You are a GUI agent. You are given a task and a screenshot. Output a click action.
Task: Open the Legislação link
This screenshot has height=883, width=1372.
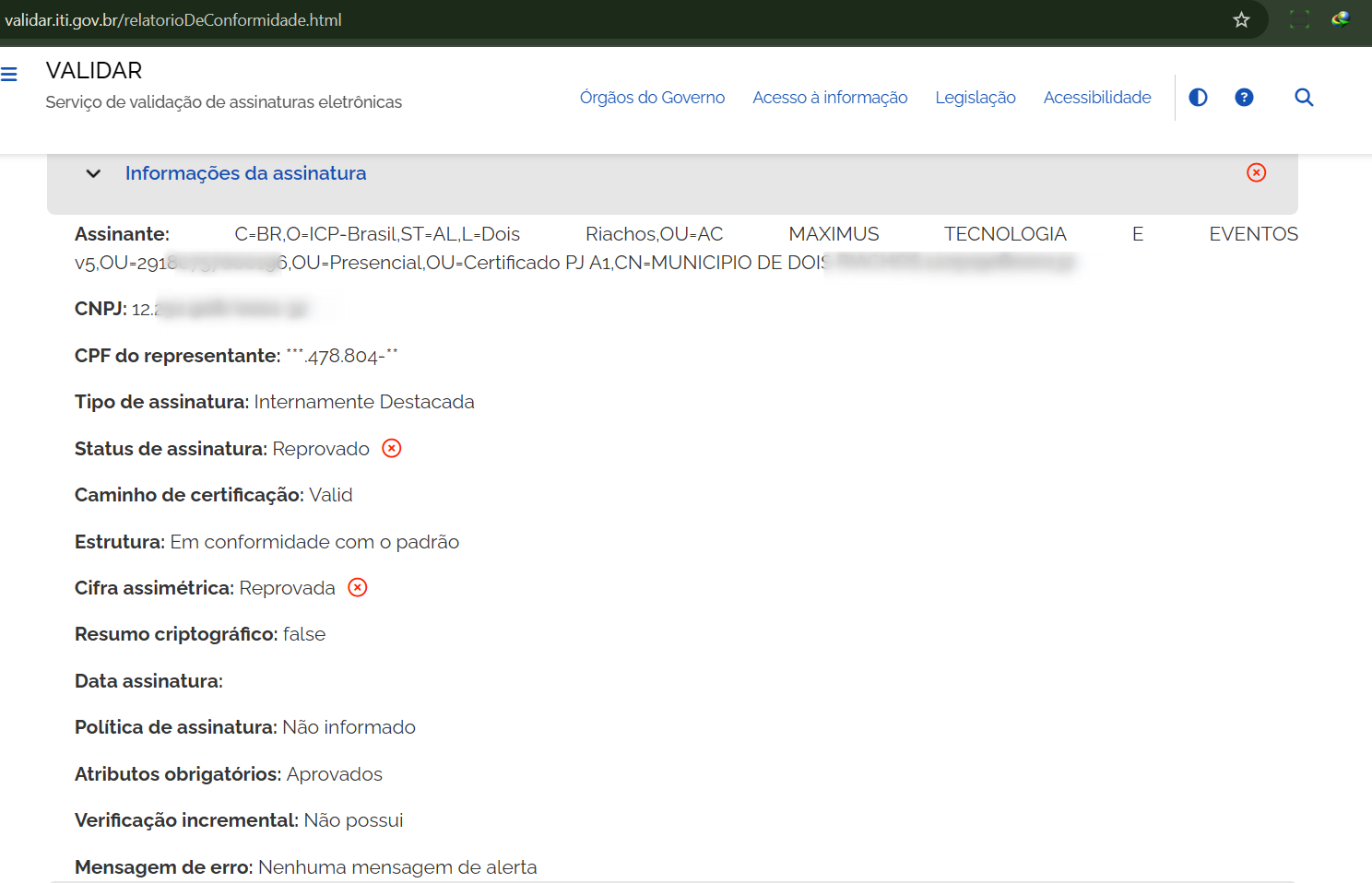(975, 98)
